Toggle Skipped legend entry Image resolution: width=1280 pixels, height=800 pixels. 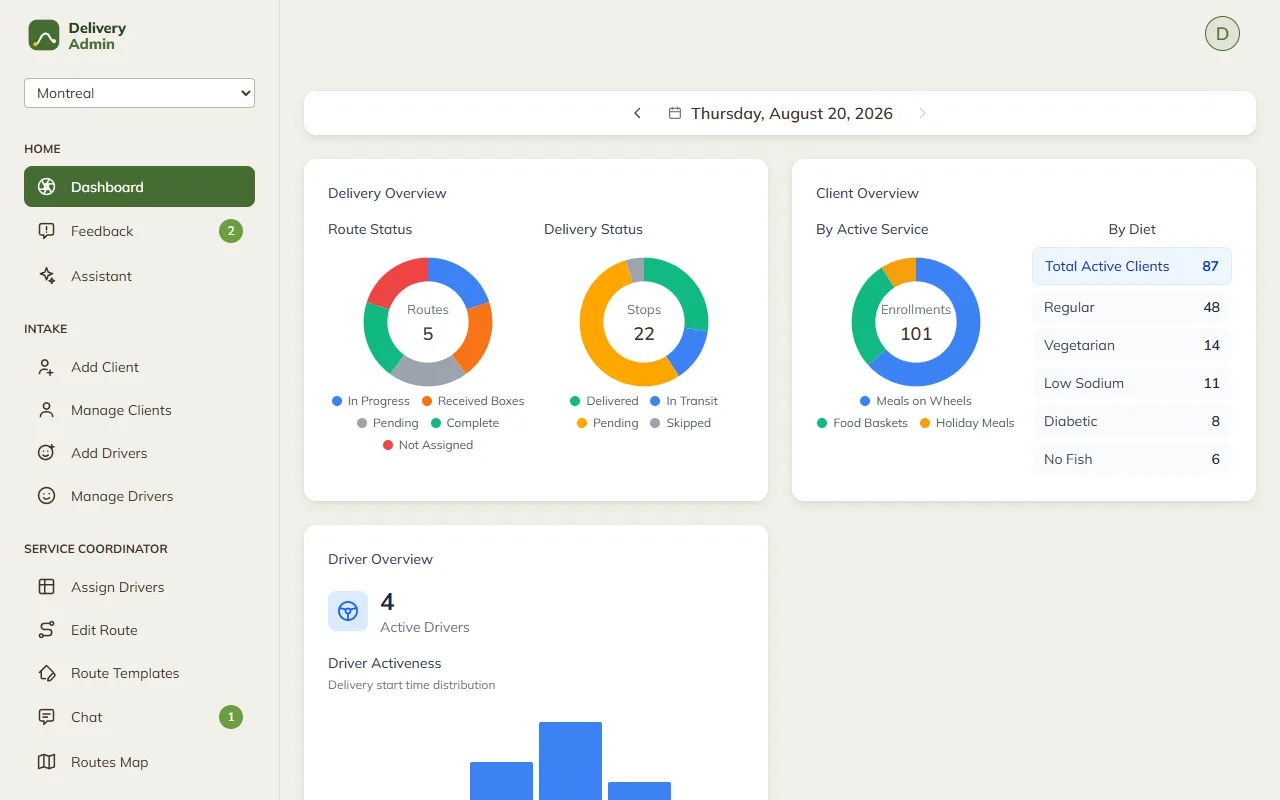tap(681, 423)
